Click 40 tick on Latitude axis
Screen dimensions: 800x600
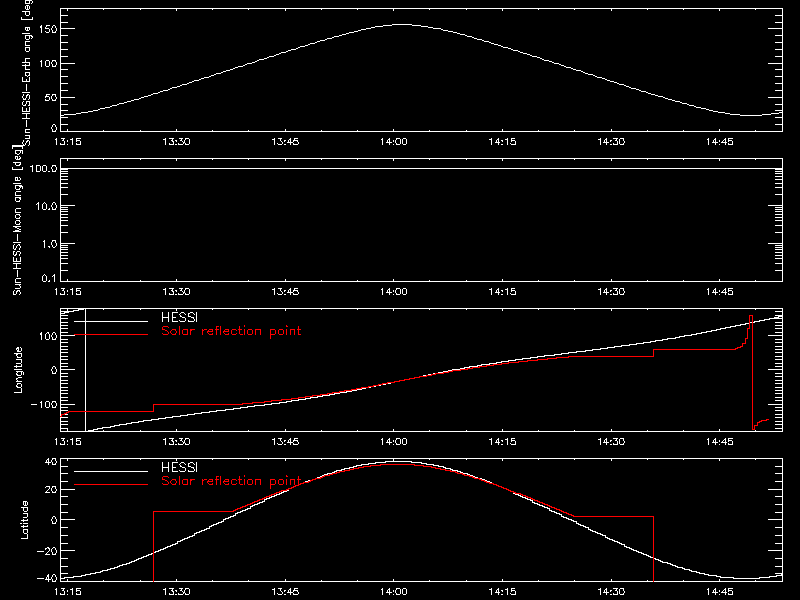coord(52,462)
